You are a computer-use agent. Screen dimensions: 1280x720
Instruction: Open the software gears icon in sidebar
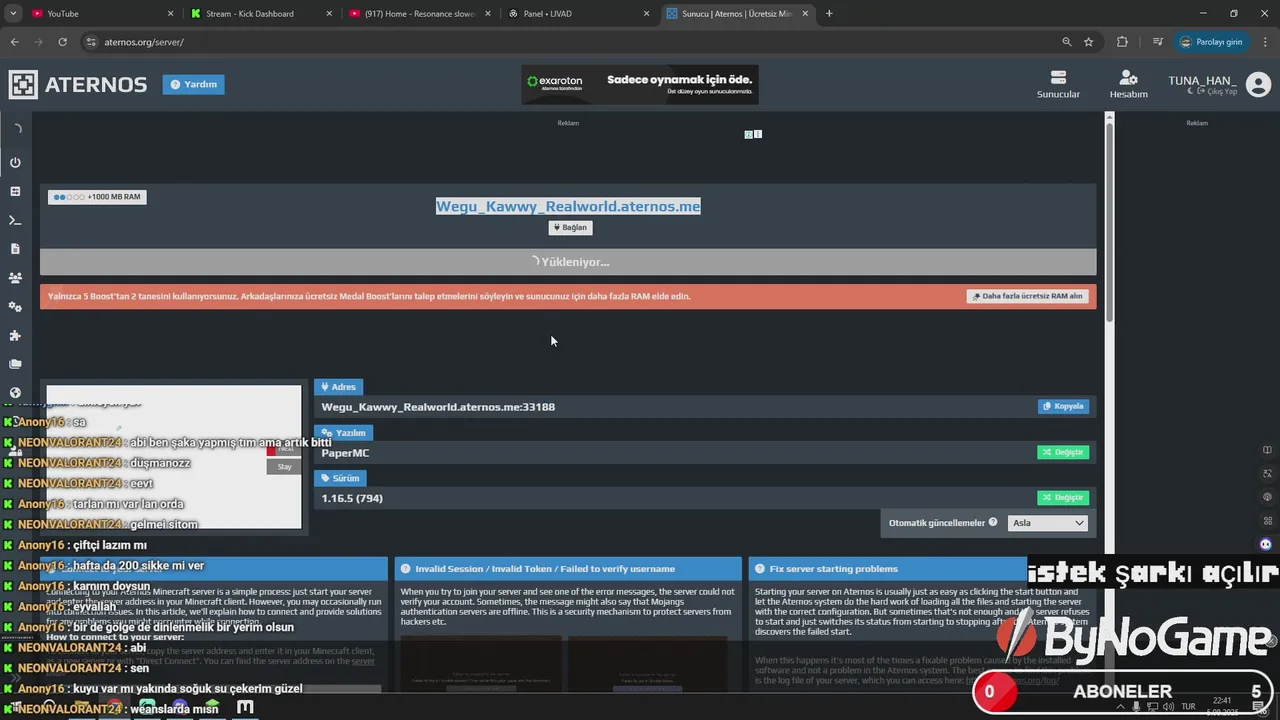pyautogui.click(x=15, y=307)
